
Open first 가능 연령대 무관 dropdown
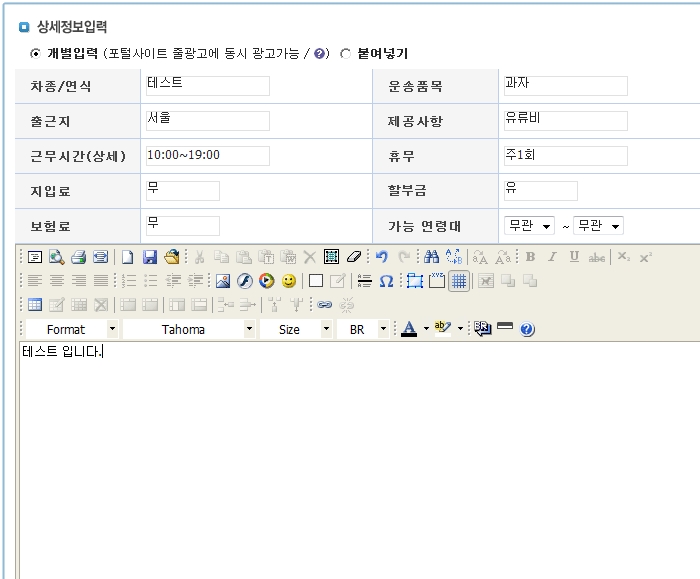(529, 225)
